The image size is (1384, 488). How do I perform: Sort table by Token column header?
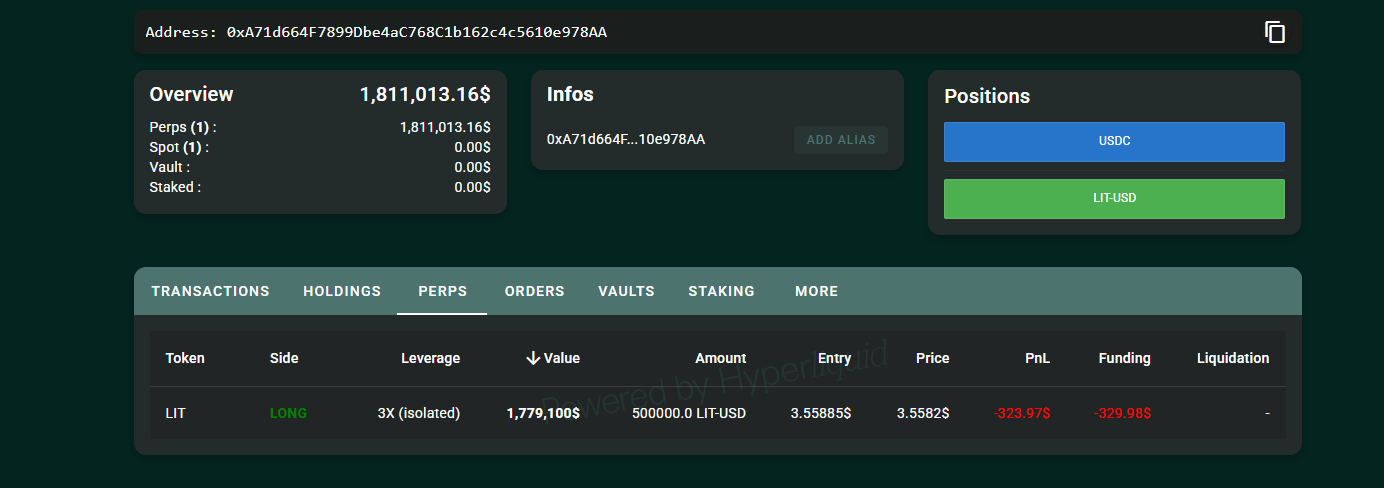[x=185, y=358]
